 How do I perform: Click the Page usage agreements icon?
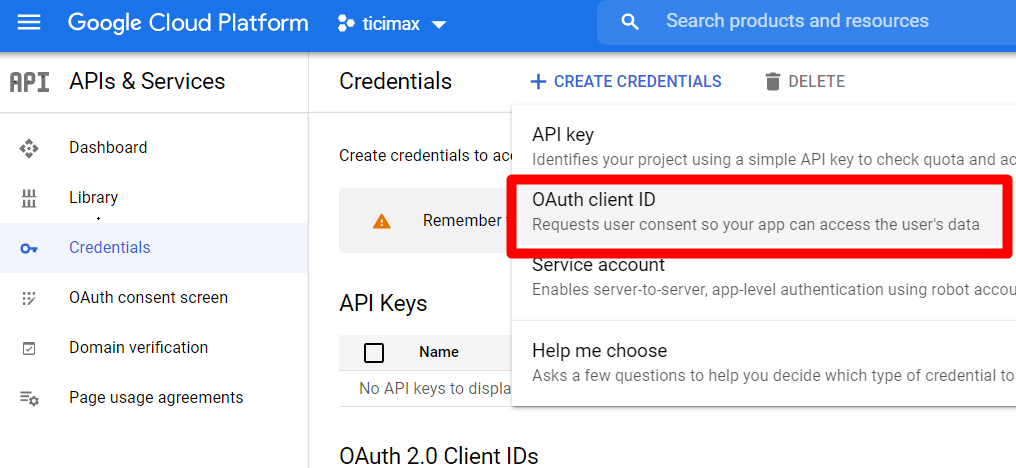click(29, 398)
